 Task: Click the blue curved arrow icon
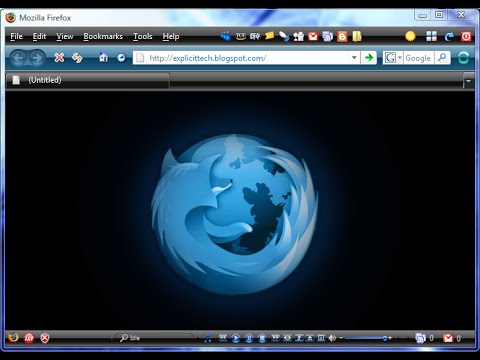pos(449,36)
